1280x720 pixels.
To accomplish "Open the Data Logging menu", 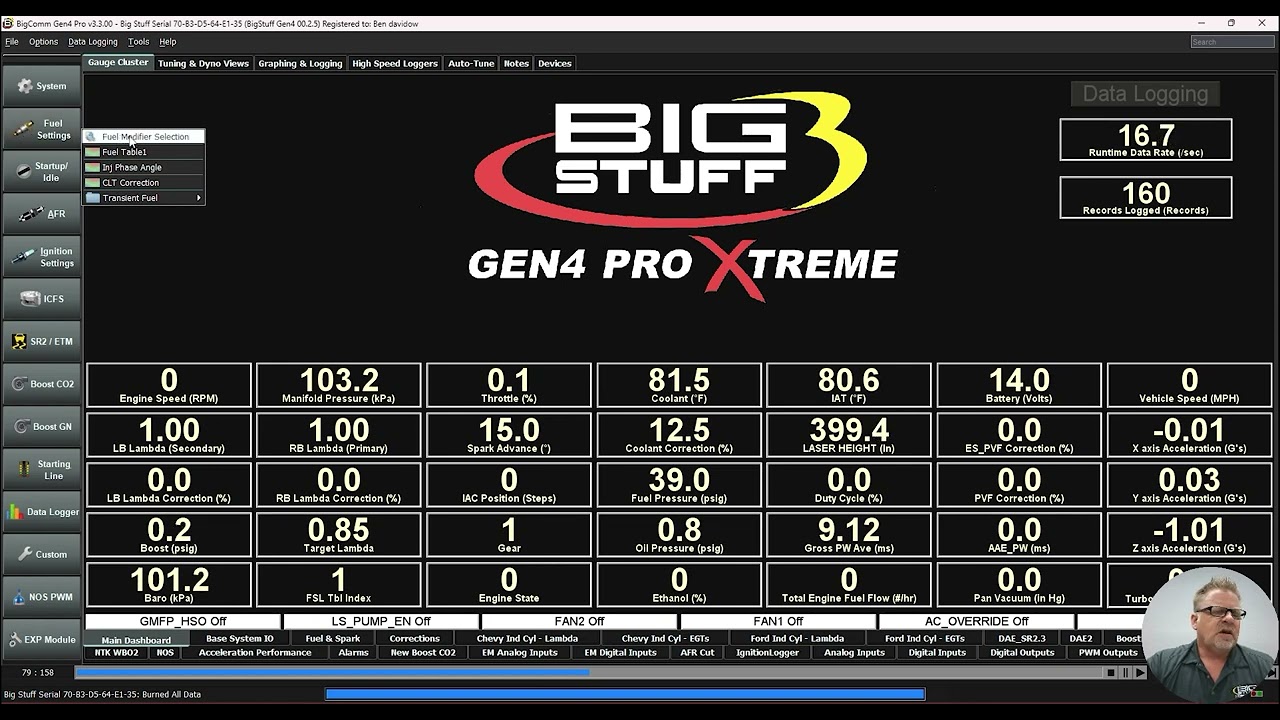I will point(93,42).
